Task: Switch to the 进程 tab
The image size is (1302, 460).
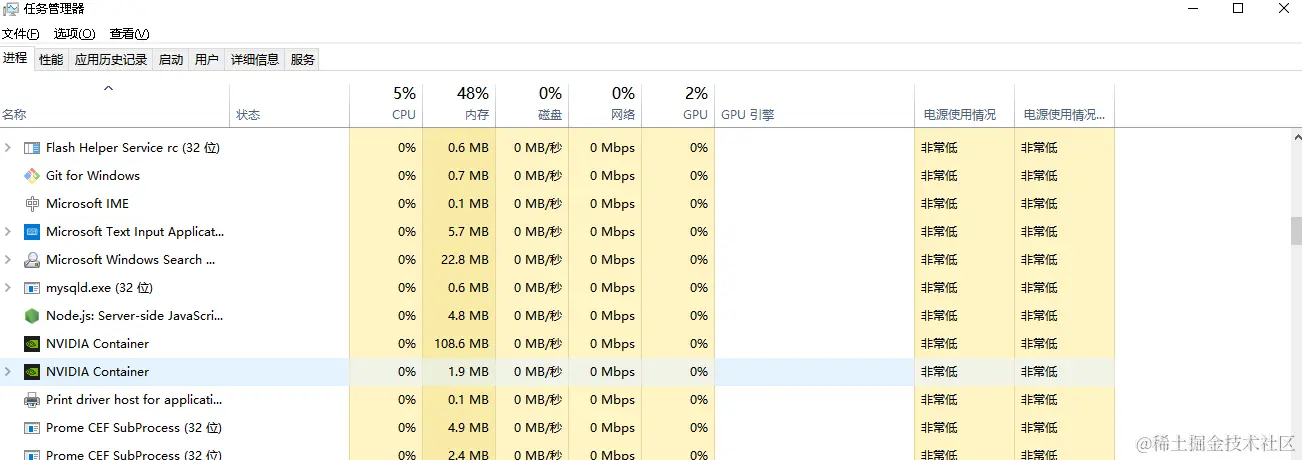Action: (x=16, y=59)
